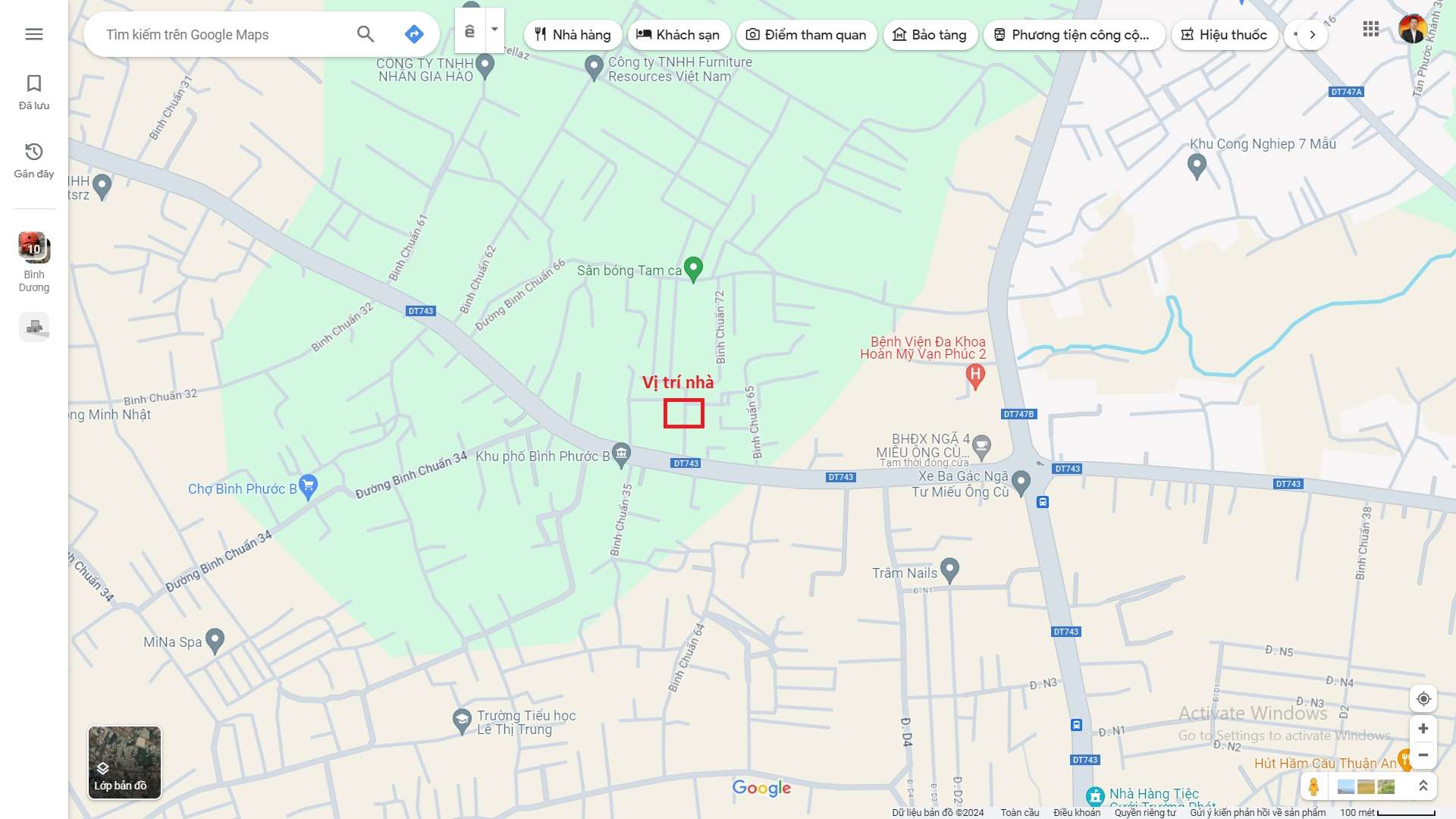Image resolution: width=1456 pixels, height=819 pixels.
Task: Toggle the Lớp bản đồ layer view
Action: coord(124,762)
